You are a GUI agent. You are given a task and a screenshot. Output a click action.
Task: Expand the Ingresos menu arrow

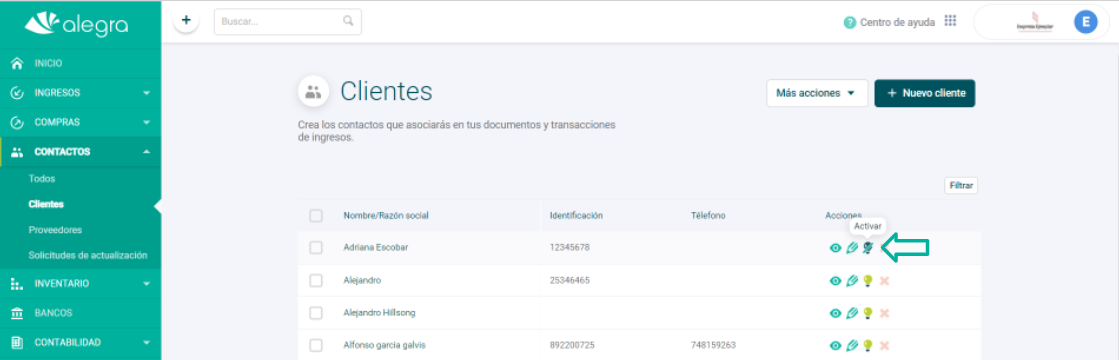(146, 93)
